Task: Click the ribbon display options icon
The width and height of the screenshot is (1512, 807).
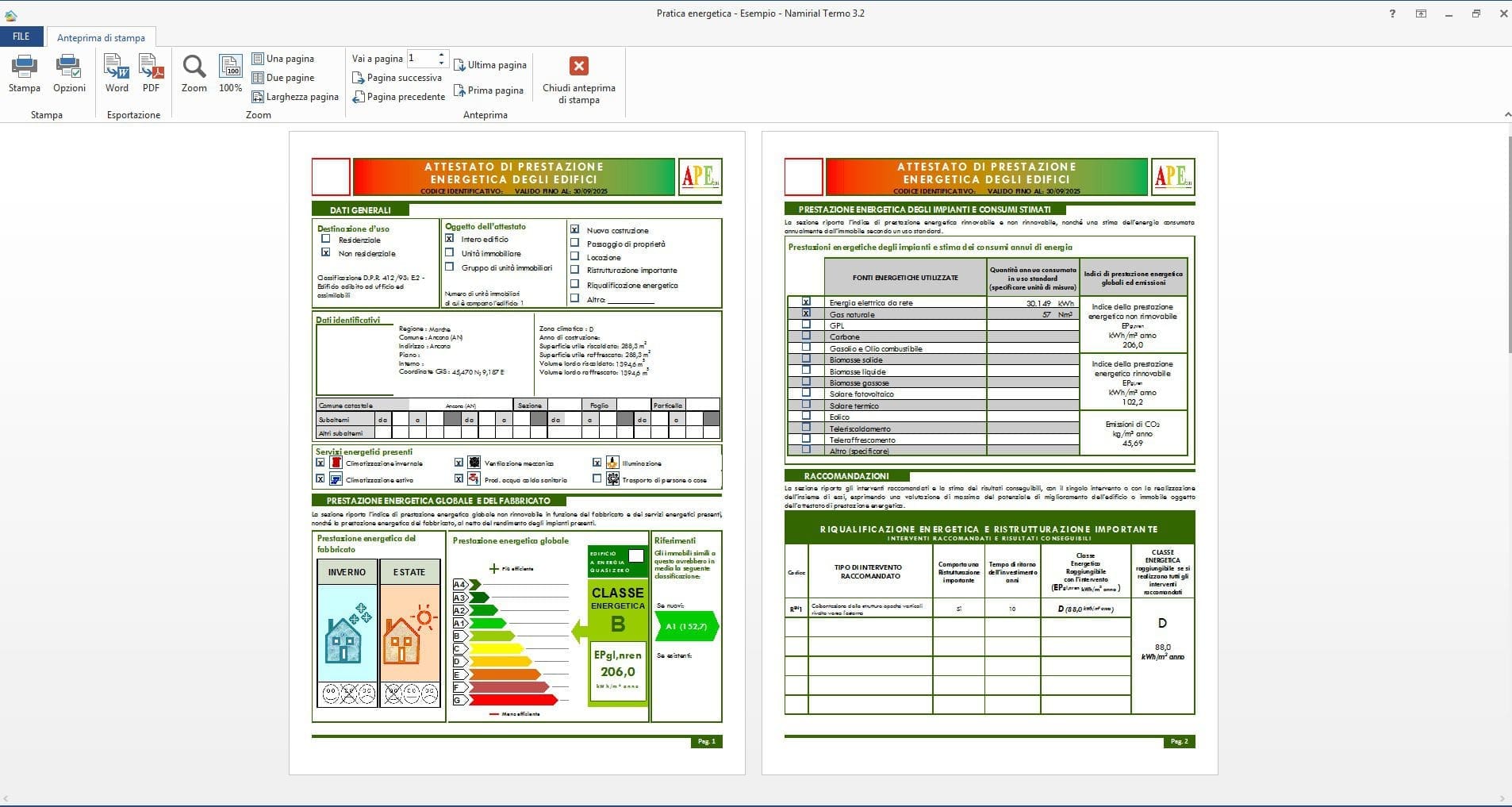Action: (x=1421, y=13)
